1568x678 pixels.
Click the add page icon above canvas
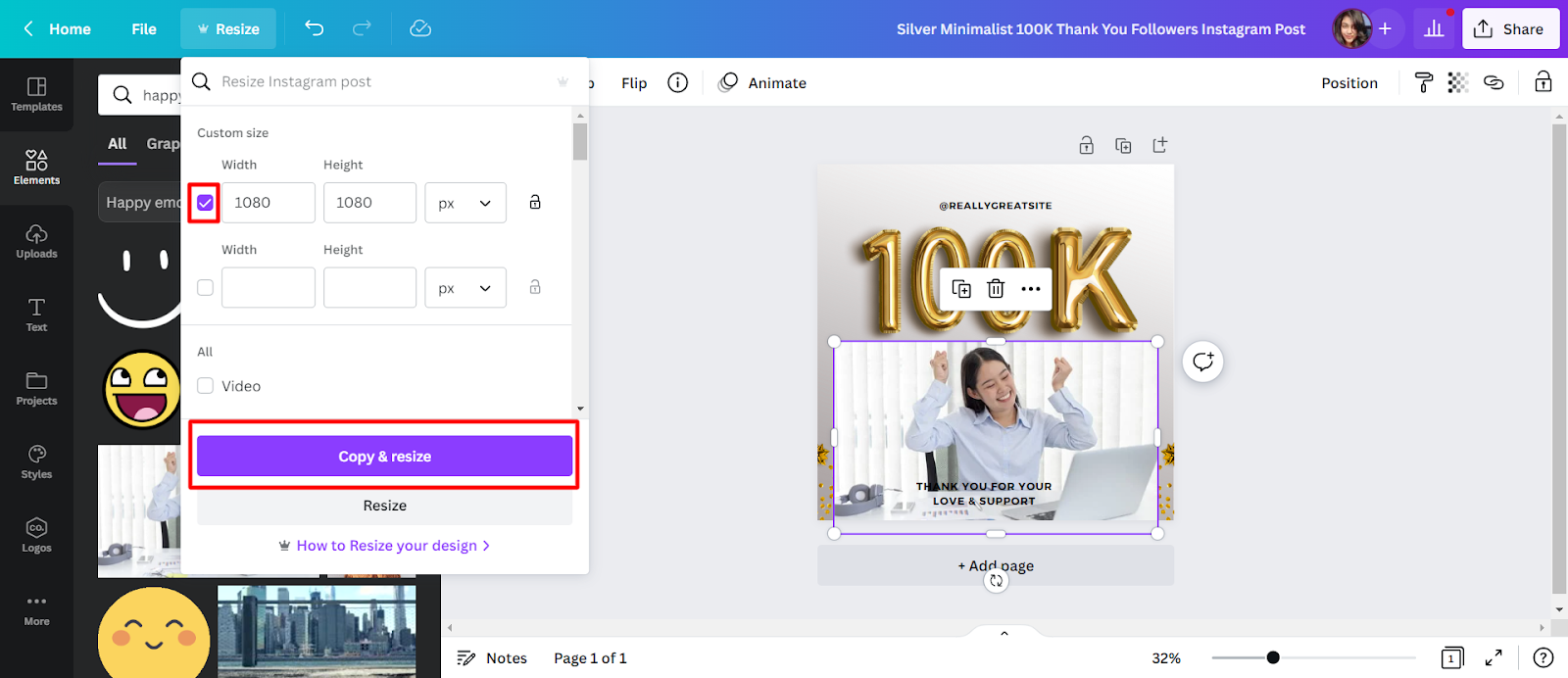point(1160,145)
